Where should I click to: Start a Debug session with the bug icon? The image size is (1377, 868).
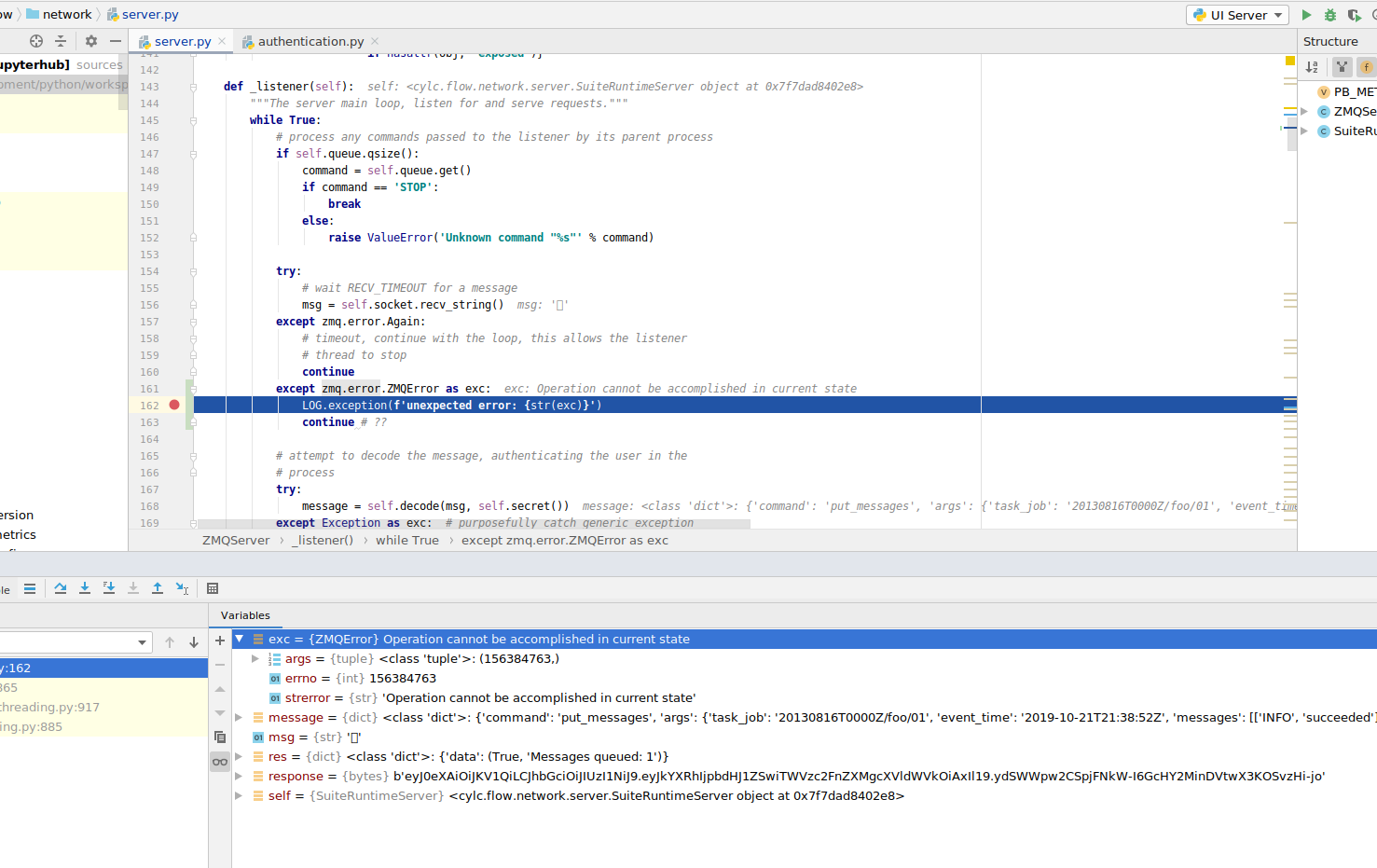(x=1329, y=14)
